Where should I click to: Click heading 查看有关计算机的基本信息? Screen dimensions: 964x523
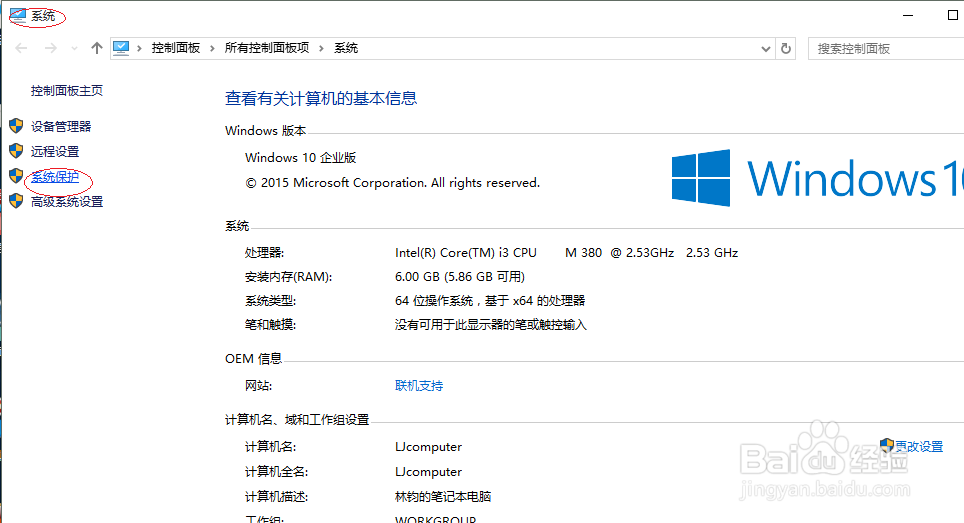pyautogui.click(x=321, y=98)
